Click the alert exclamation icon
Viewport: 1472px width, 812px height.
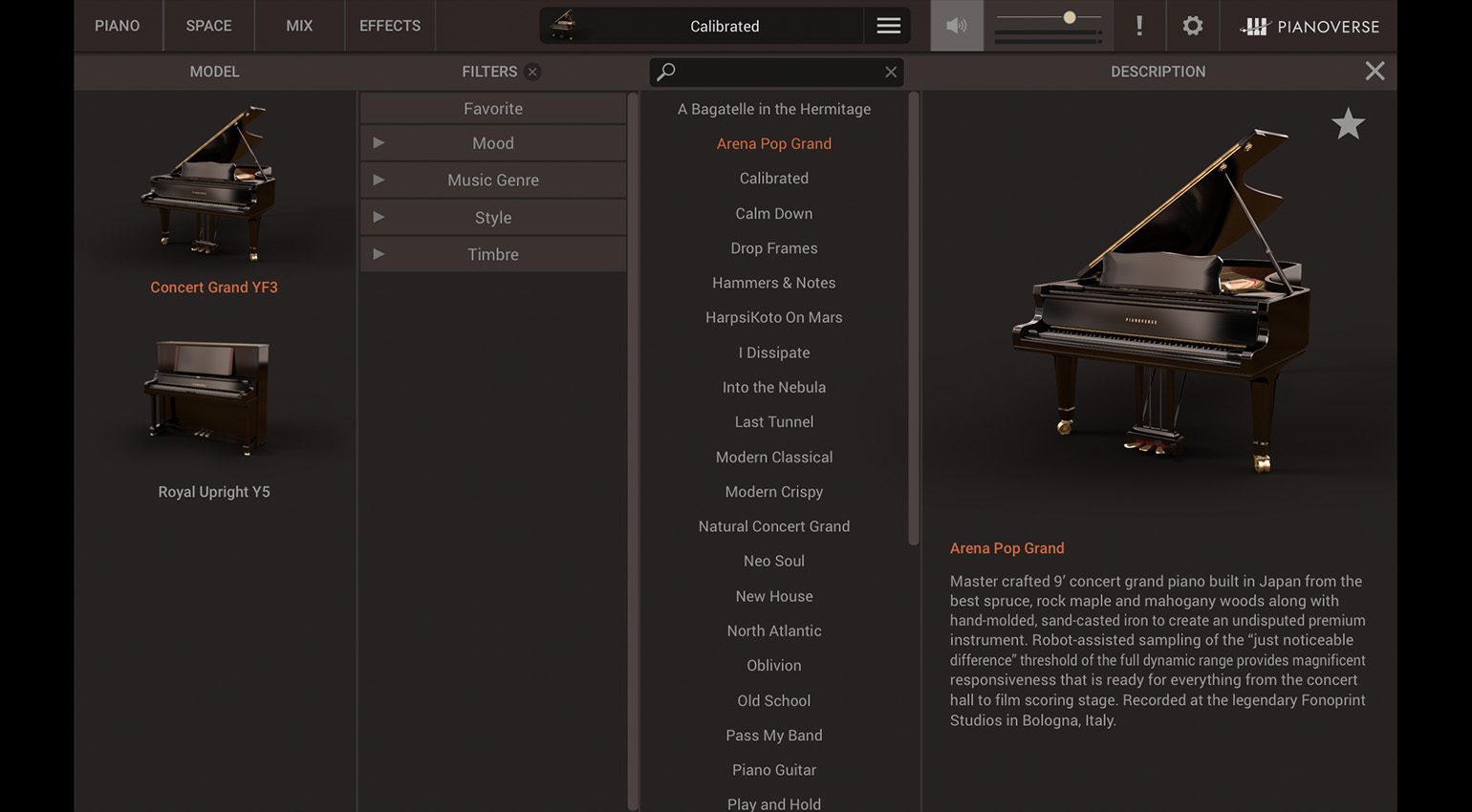tap(1139, 26)
